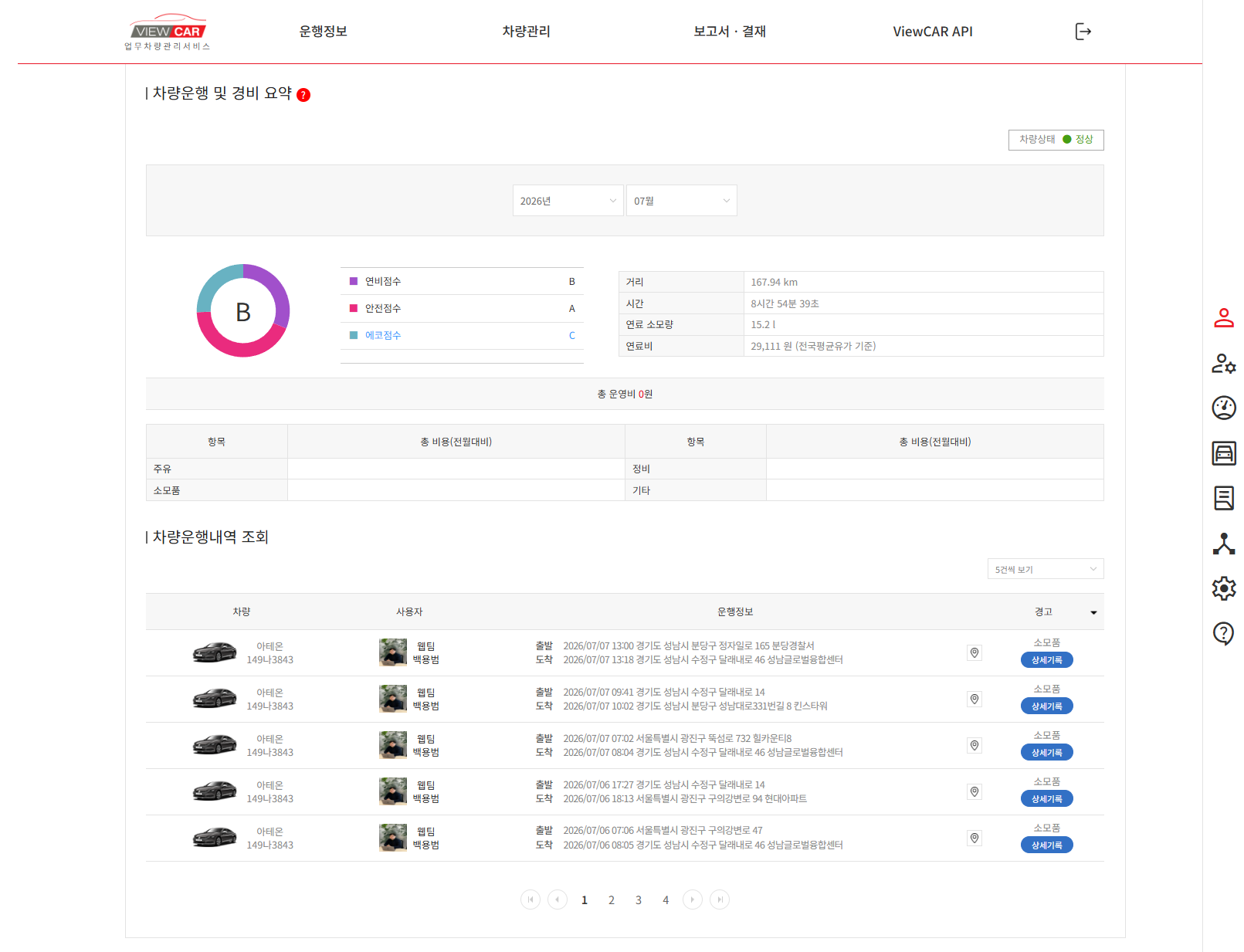Open the 2026년 year dropdown
Screen dimensions: 1244x952
pyautogui.click(x=568, y=201)
